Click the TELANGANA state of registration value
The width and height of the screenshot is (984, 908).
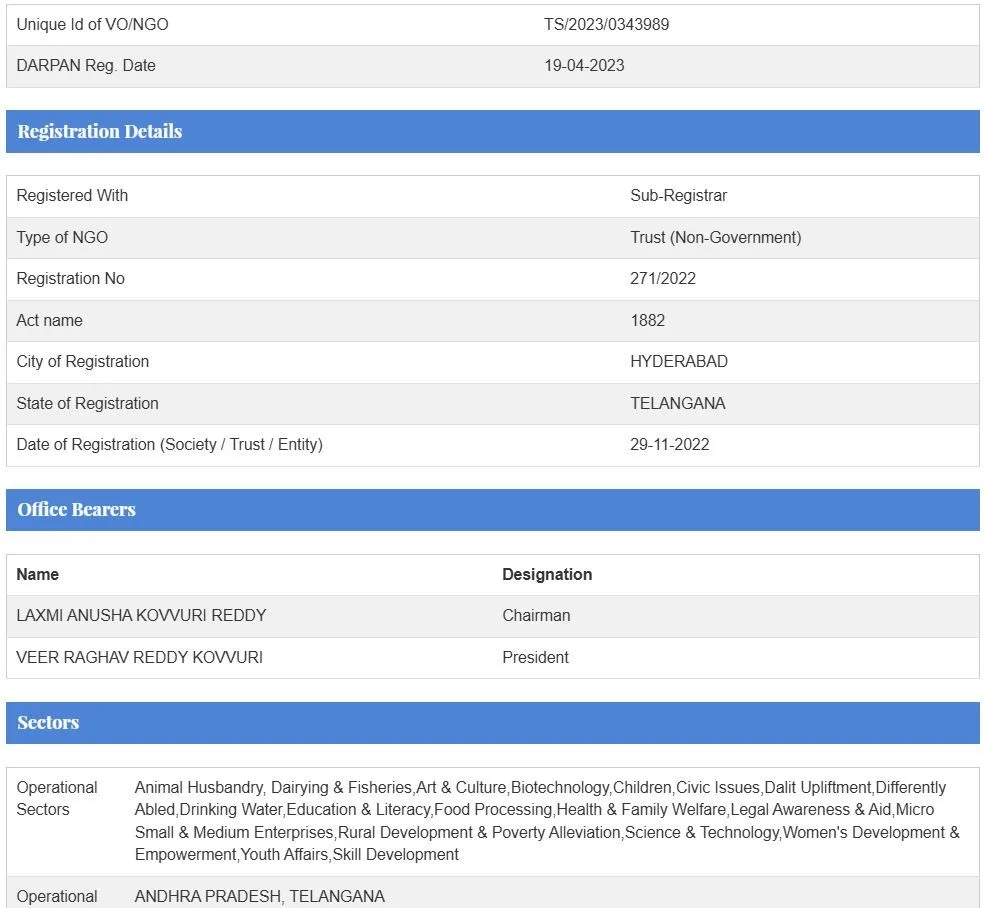click(677, 403)
